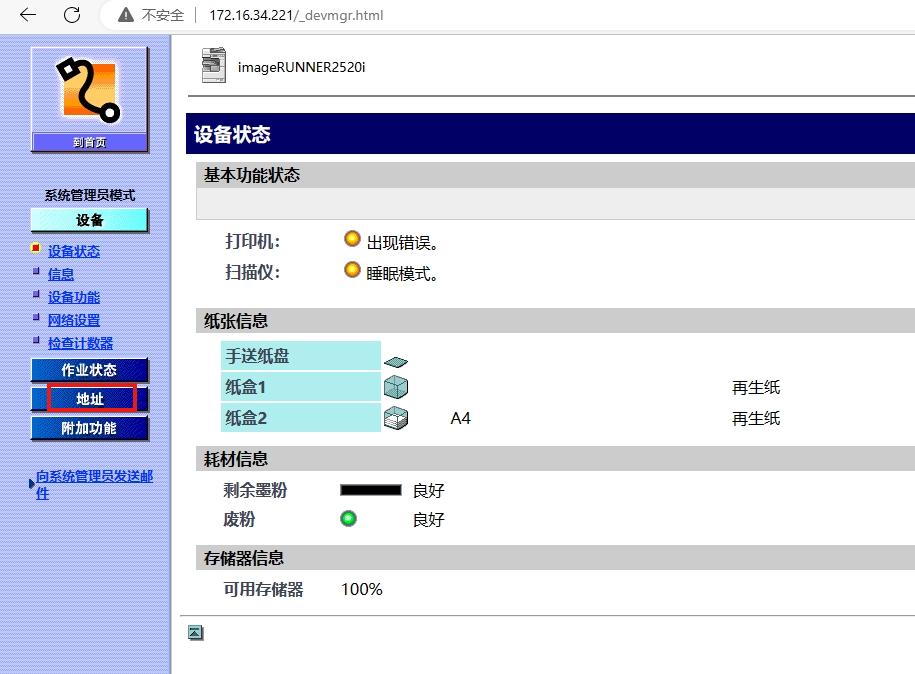This screenshot has width=915, height=674.
Task: Click 良好 next to the 废粉 indicator
Action: [x=428, y=519]
